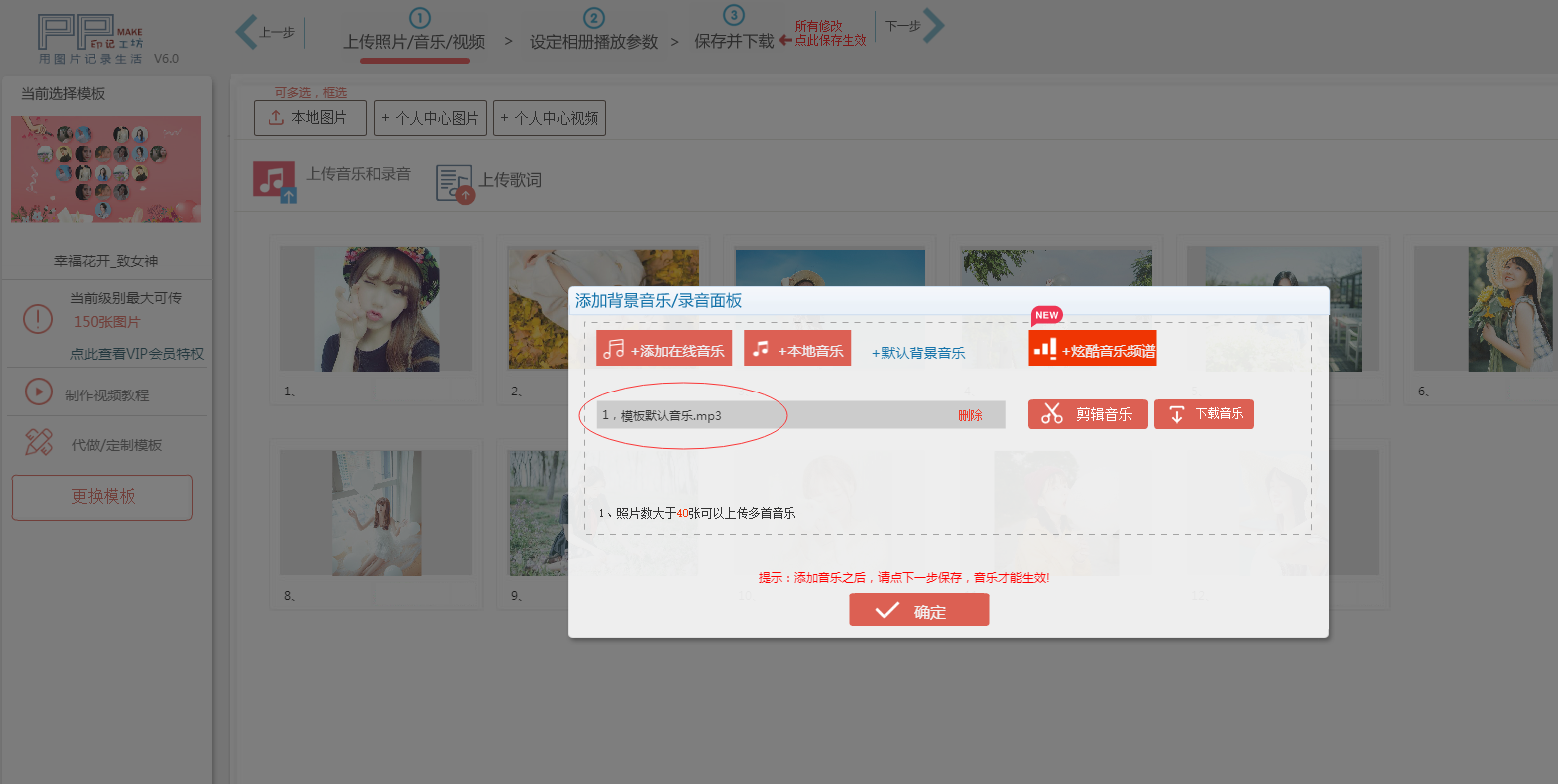
Task: Click the 上传歌词 lyrics icon
Action: point(455,183)
